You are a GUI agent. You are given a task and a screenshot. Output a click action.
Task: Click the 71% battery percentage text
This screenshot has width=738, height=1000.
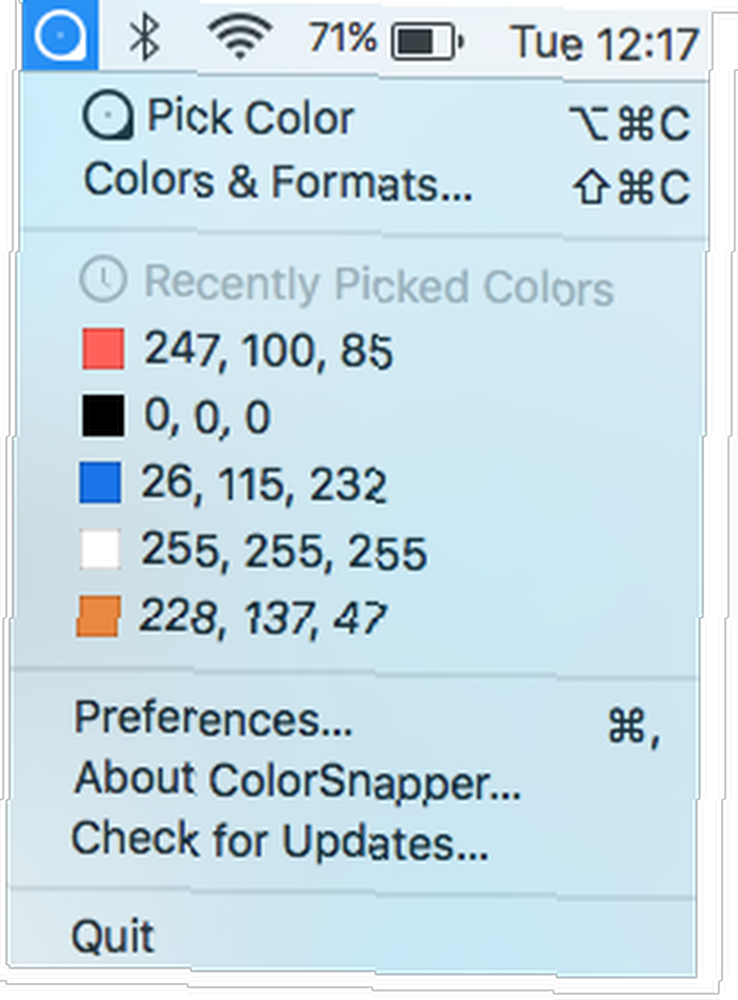(x=343, y=38)
